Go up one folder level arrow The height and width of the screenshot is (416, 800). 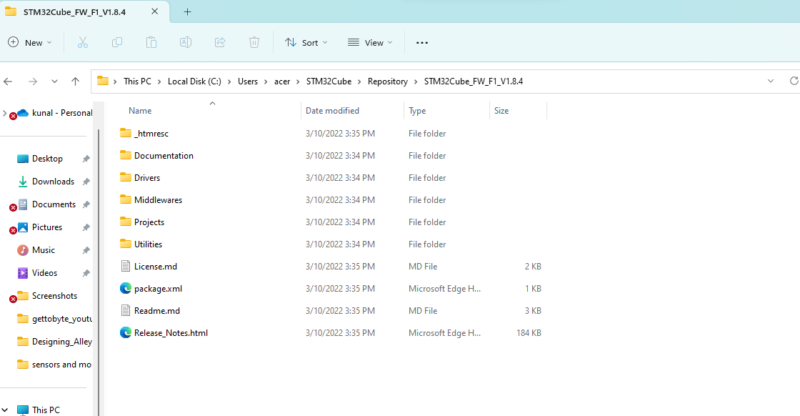click(75, 81)
